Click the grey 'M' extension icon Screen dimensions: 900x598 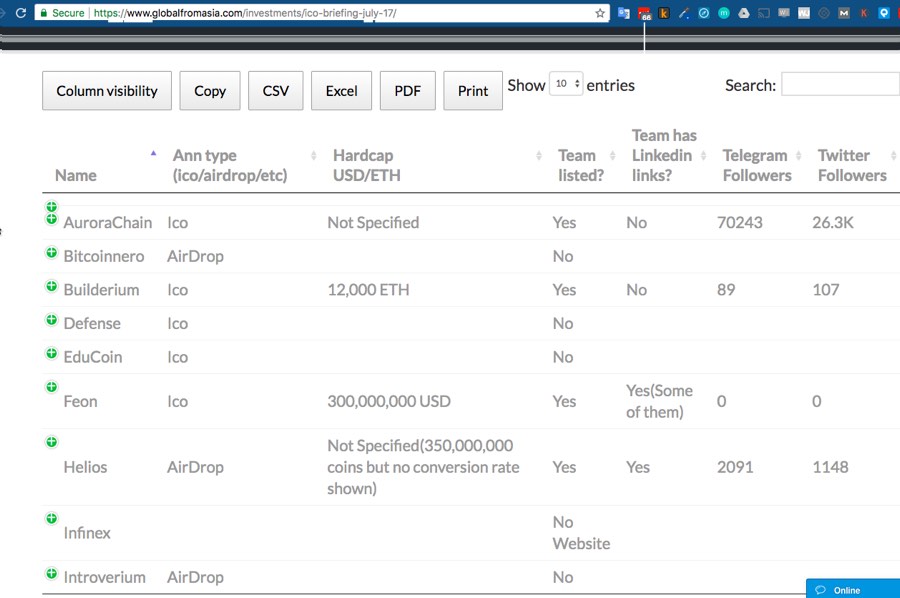click(x=844, y=13)
